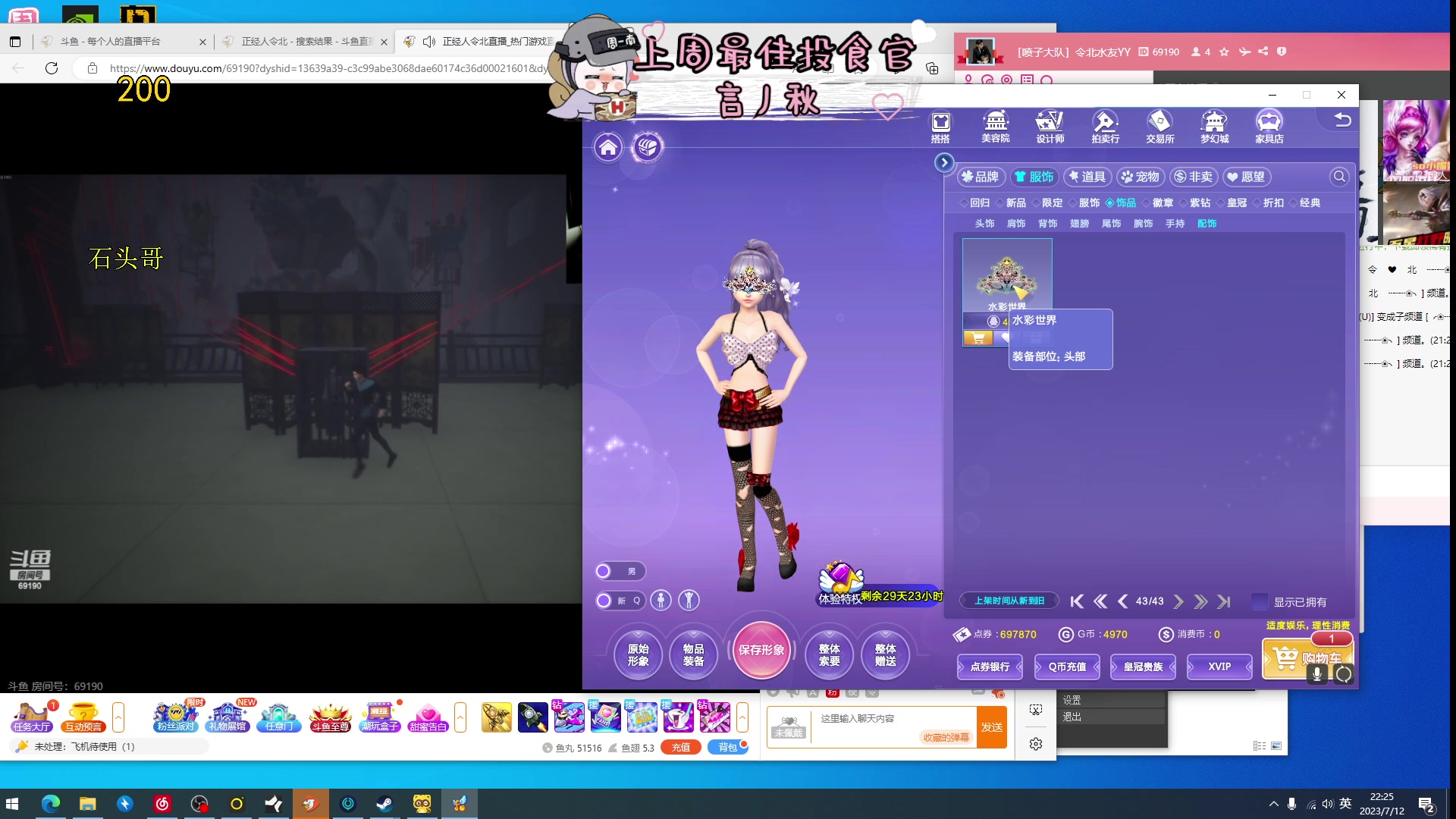Viewport: 1456px width, 819px height.
Task: Expand the activity list arrow after 甜蜜告白
Action: (x=460, y=717)
